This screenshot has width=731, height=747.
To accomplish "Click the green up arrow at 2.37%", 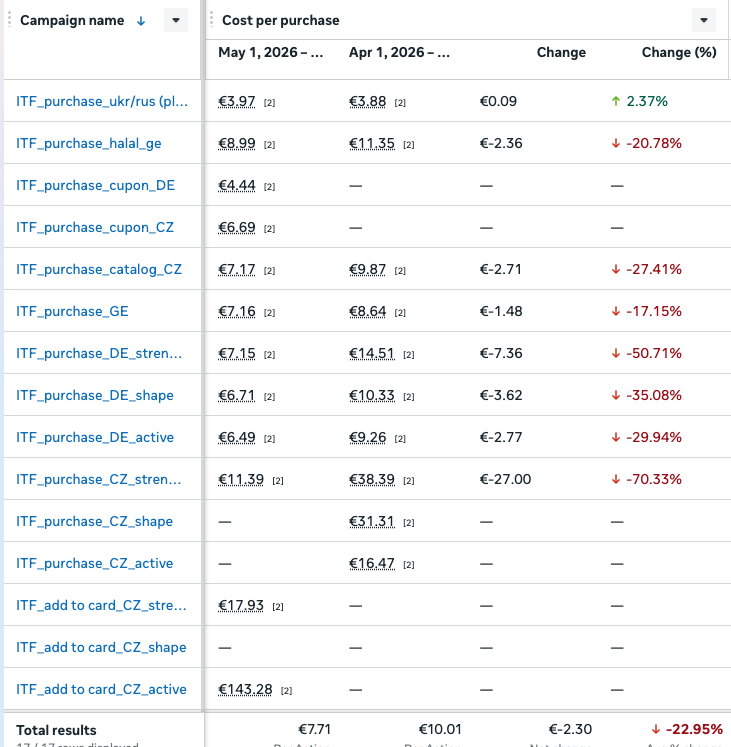I will 616,101.
